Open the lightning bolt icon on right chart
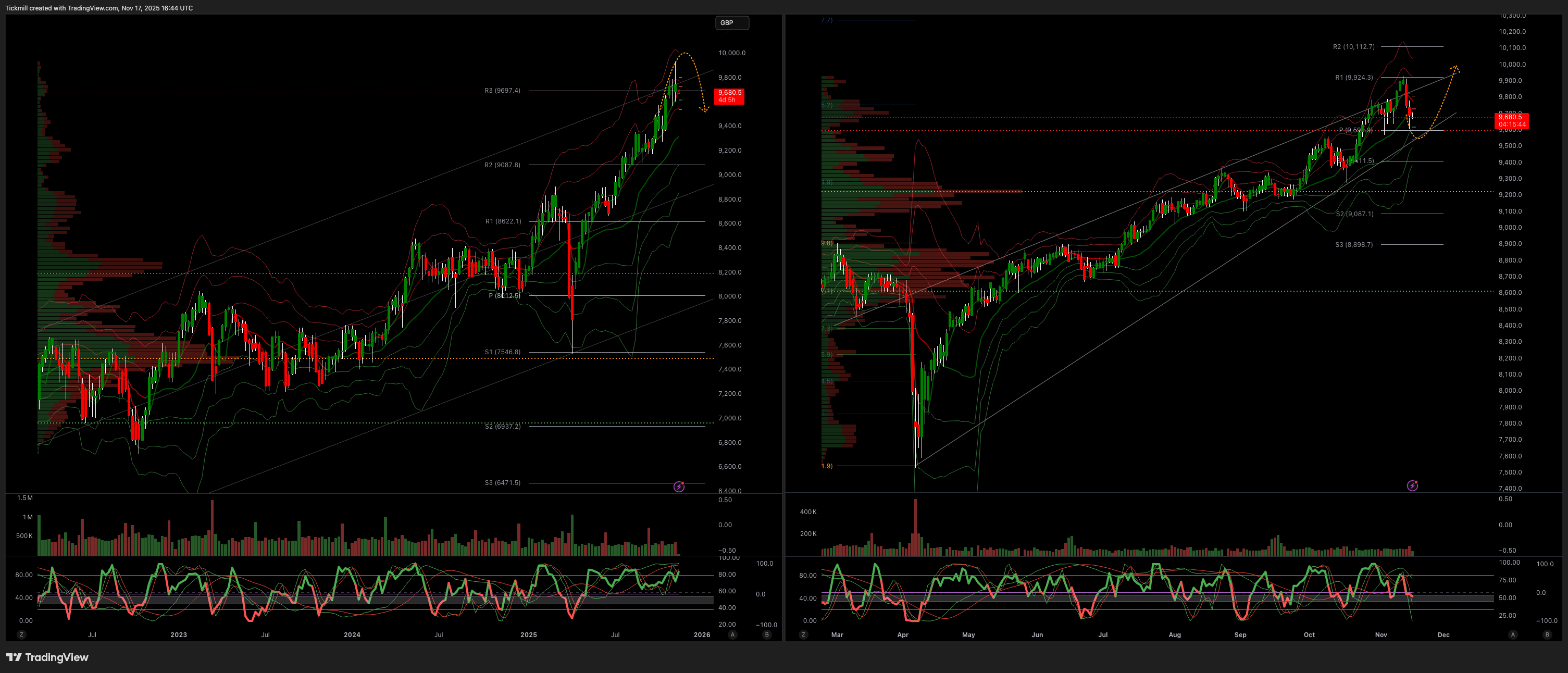Screen dimensions: 1568x673 [1412, 485]
